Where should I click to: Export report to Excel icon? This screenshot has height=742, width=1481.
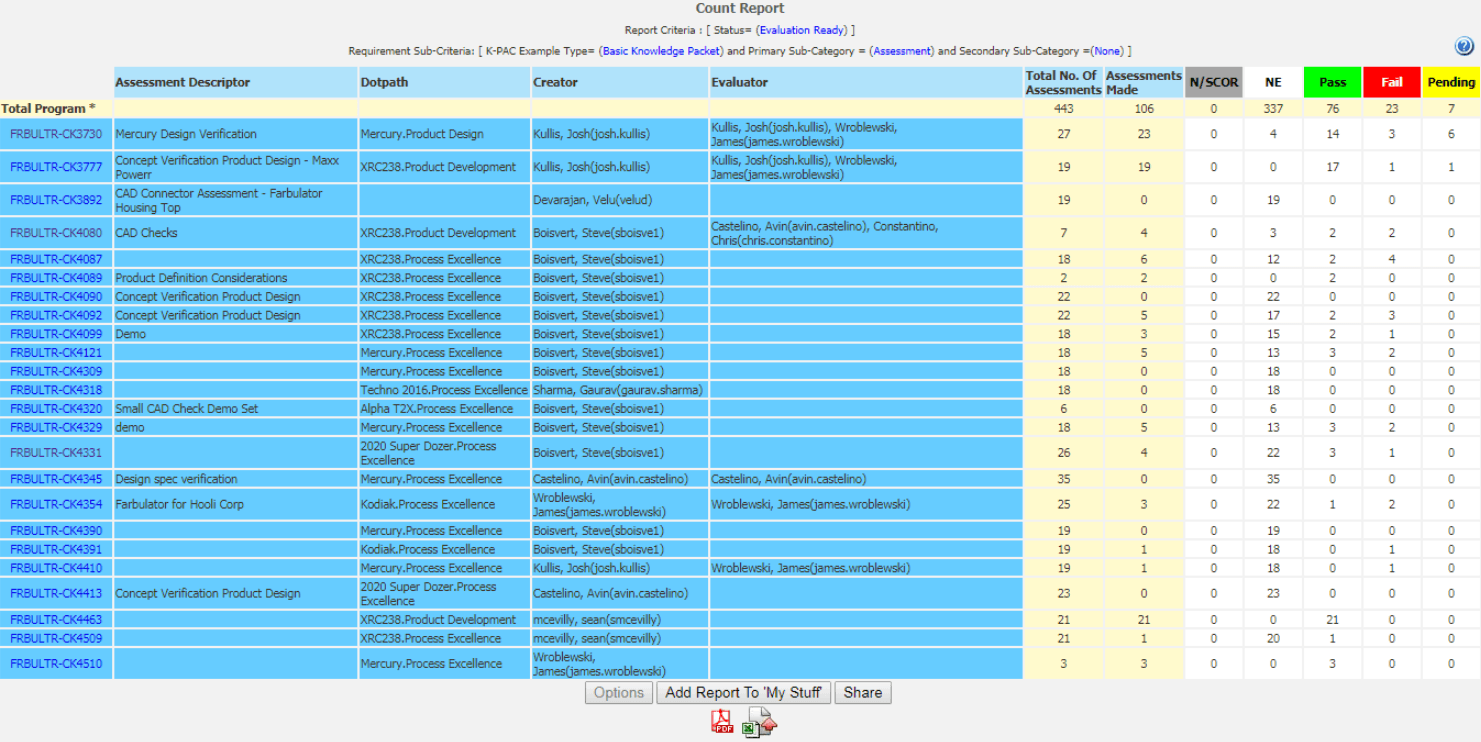coord(759,722)
